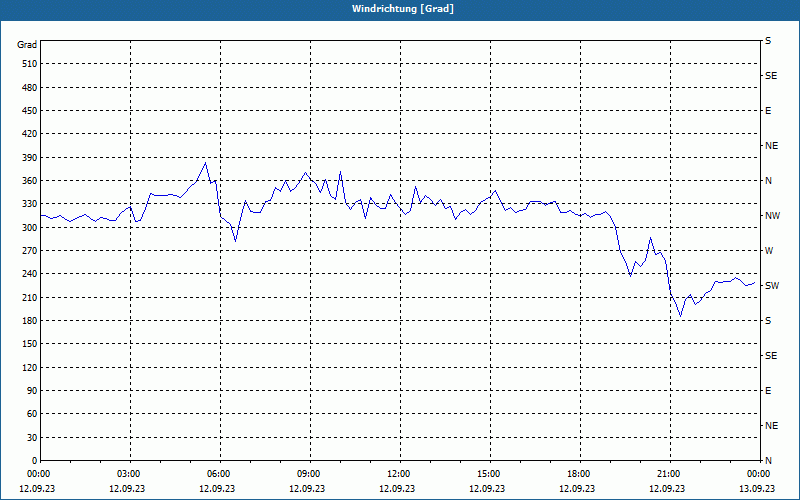Click the 00:00 label above 13.09.23
This screenshot has width=800, height=500.
[x=759, y=474]
